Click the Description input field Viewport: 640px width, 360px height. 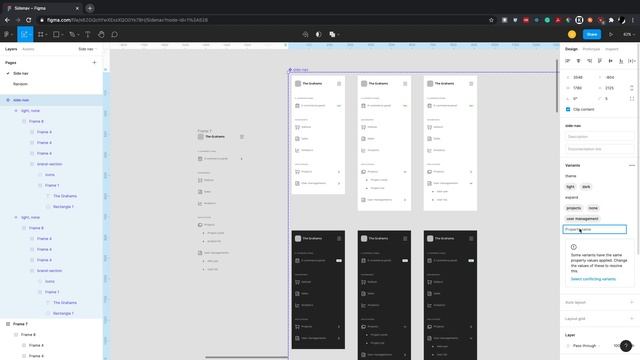pyautogui.click(x=599, y=137)
